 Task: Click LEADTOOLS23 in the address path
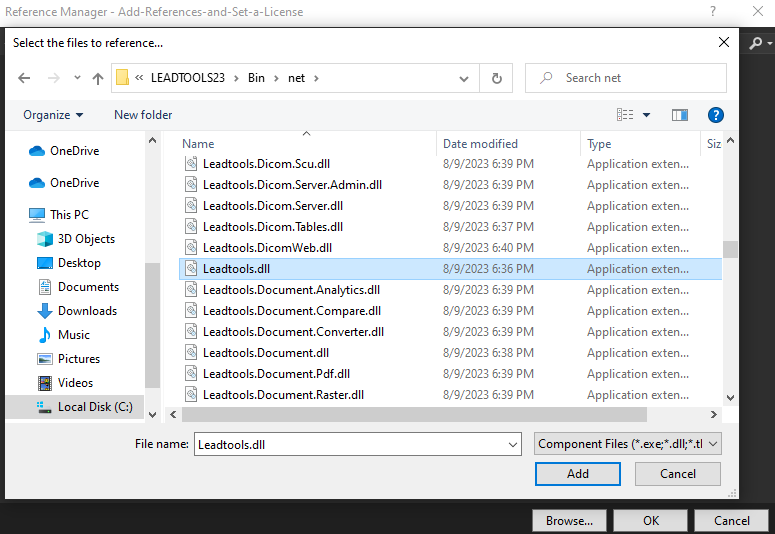[x=187, y=78]
